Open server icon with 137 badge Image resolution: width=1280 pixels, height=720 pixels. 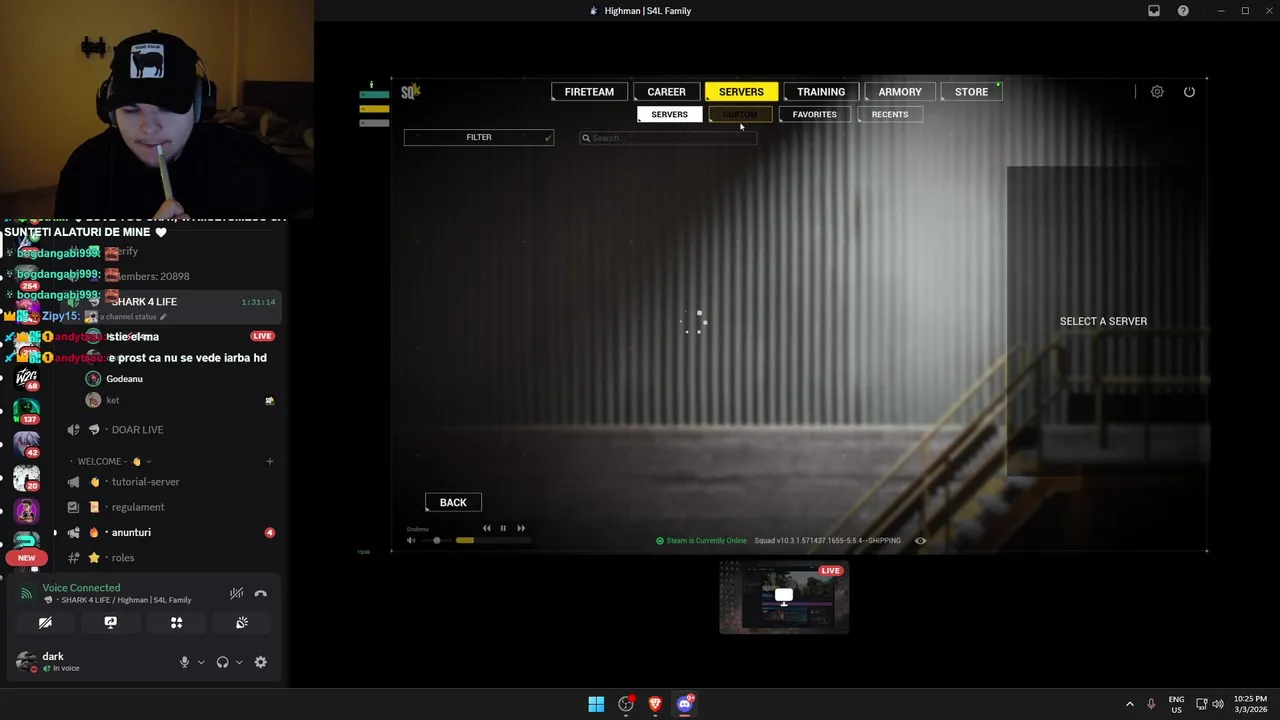click(26, 410)
